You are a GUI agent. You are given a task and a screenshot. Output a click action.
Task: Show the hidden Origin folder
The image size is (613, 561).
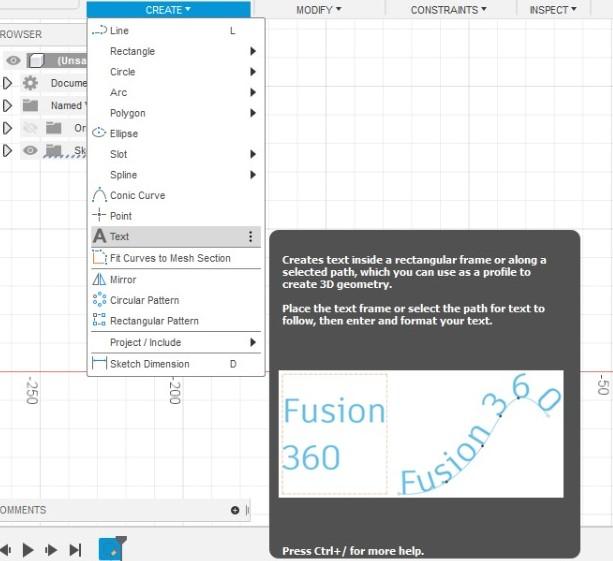click(x=30, y=128)
